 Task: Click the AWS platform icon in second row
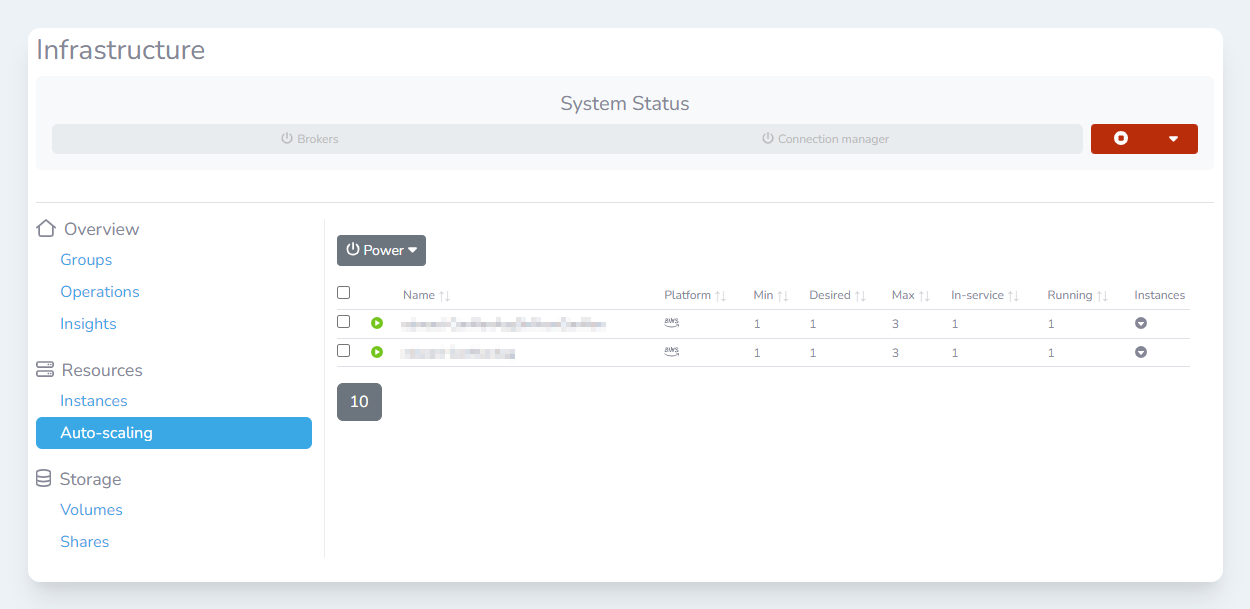(x=672, y=352)
